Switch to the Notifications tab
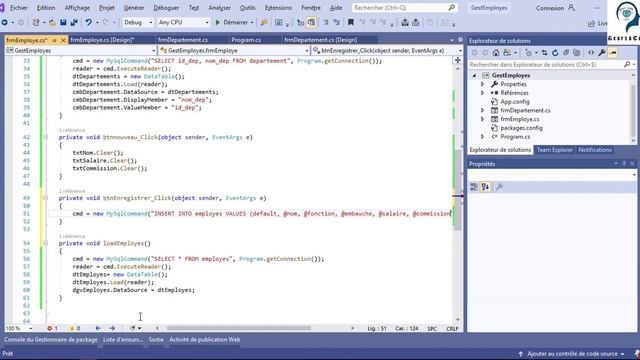Screen dimensions: 640x360 click(595, 150)
